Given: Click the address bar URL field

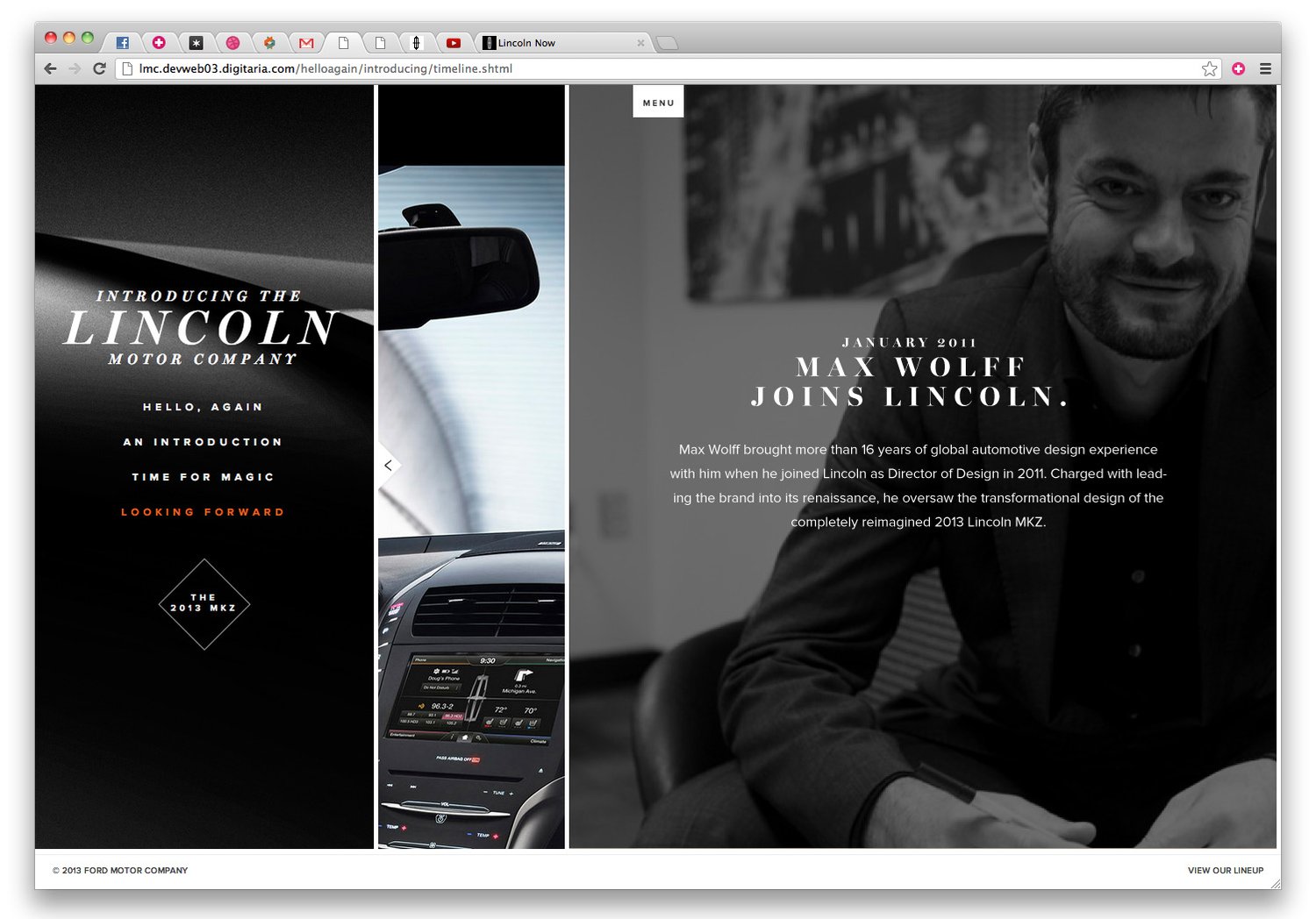Looking at the screenshot, I should tap(667, 68).
